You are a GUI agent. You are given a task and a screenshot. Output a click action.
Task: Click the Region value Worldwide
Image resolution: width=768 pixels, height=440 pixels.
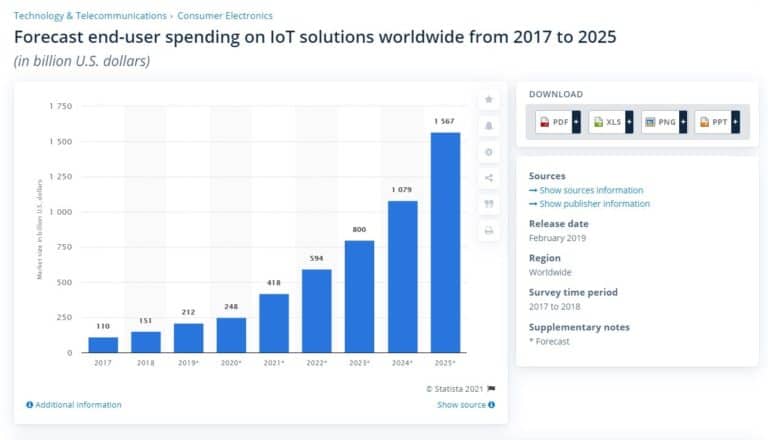(x=550, y=272)
